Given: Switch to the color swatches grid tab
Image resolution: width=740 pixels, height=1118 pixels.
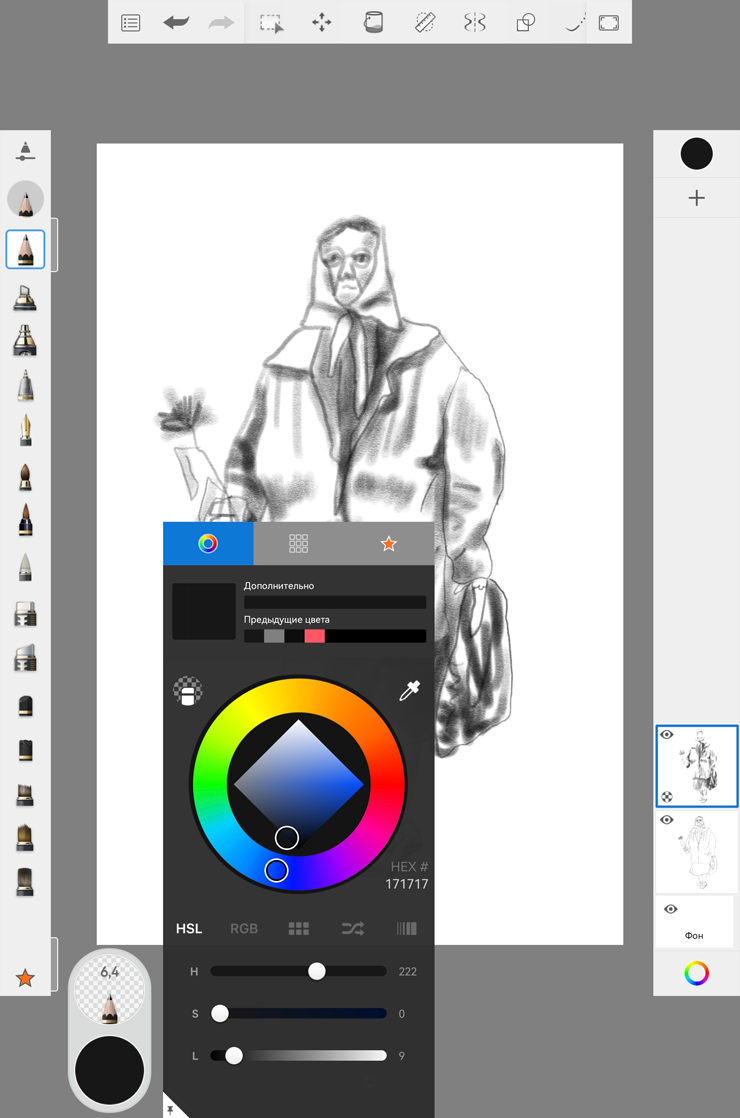Looking at the screenshot, I should [298, 543].
